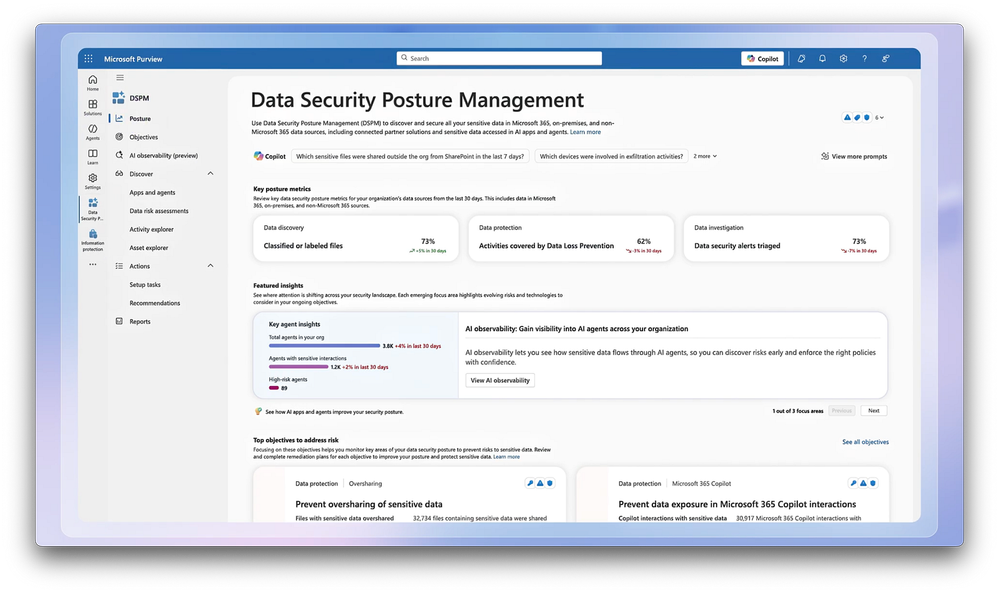Click the search box in header
Image resolution: width=999 pixels, height=593 pixels.
coord(499,58)
